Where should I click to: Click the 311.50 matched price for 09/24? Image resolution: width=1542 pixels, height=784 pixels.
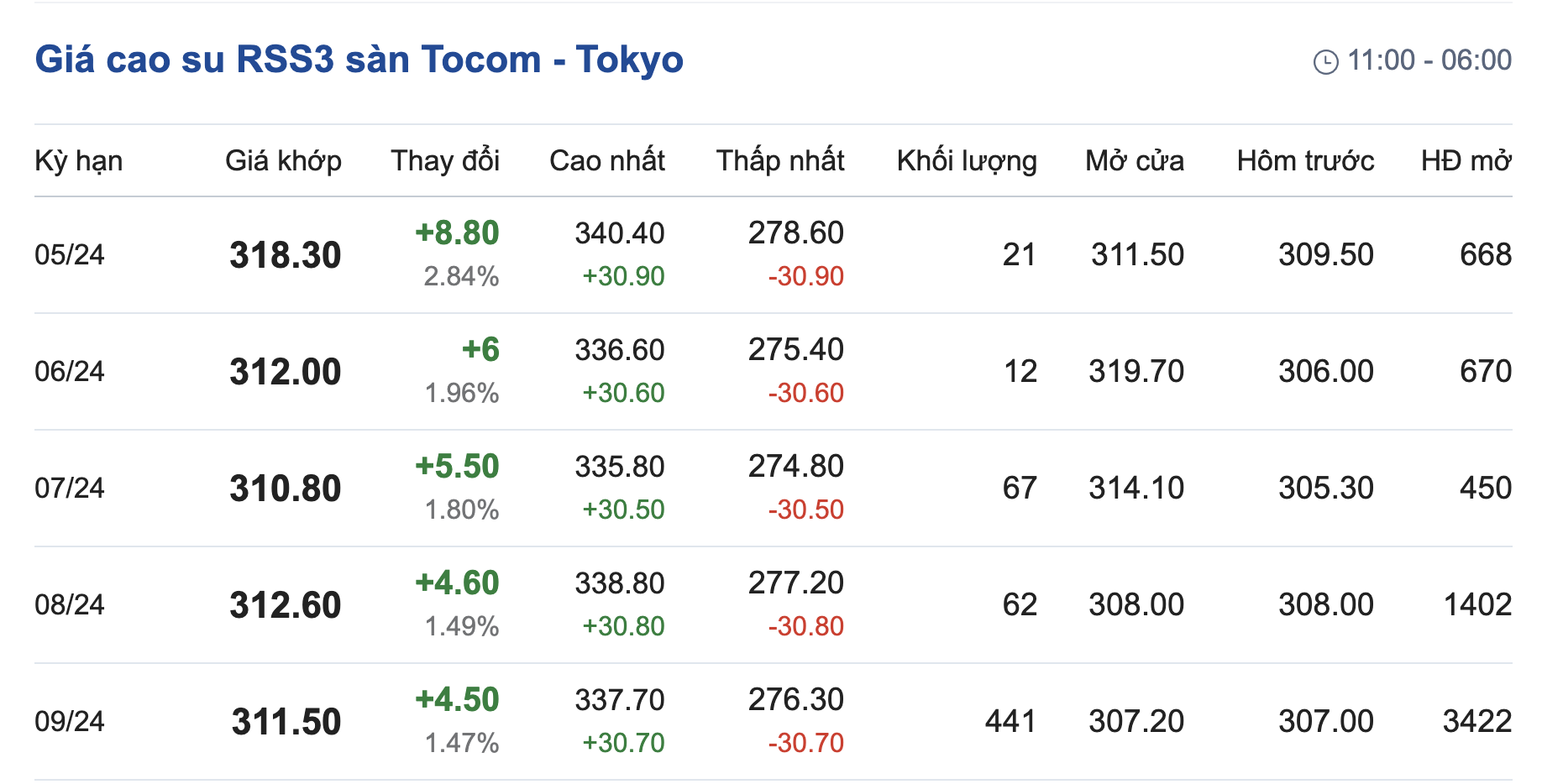click(286, 722)
